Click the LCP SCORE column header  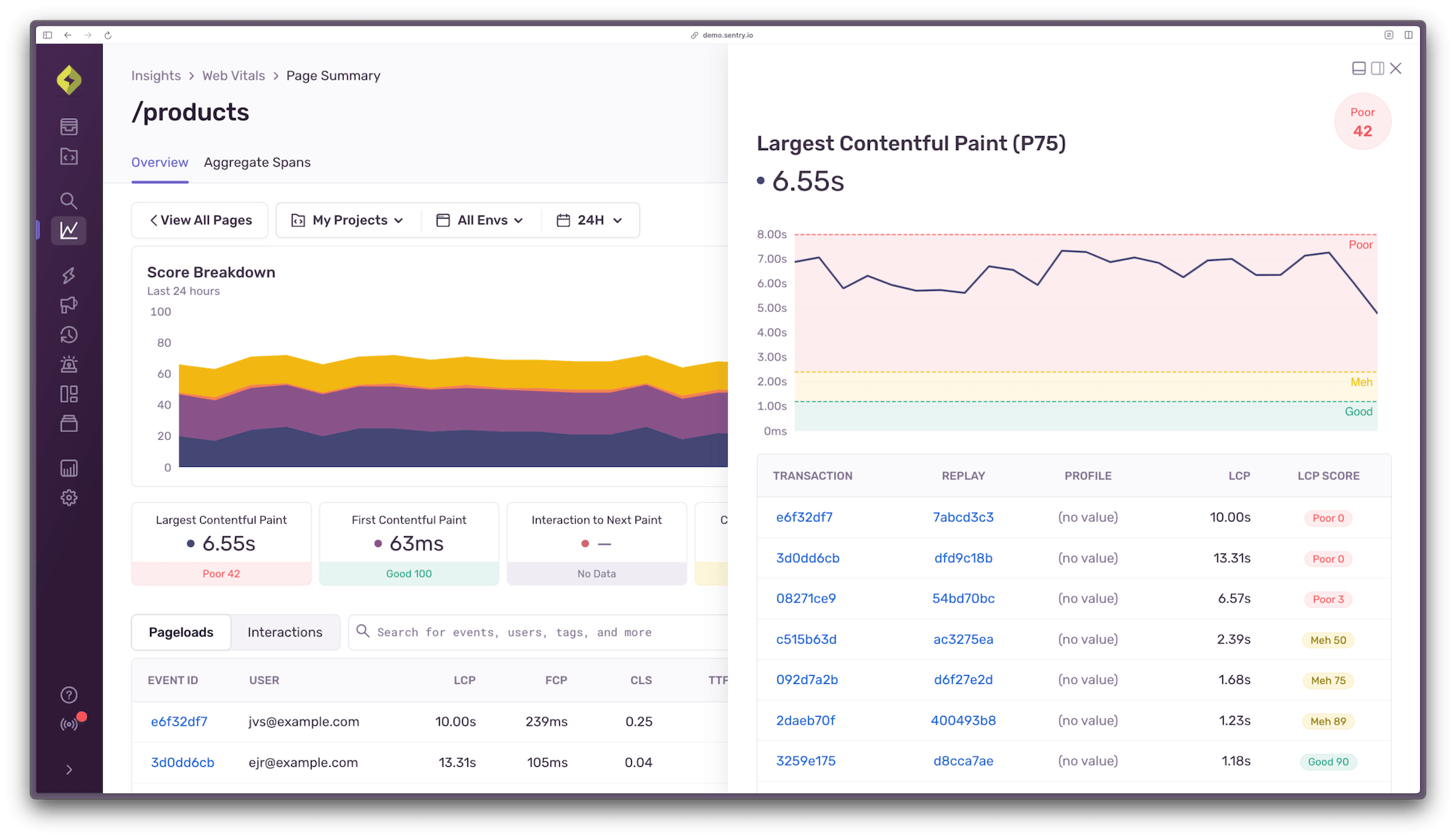pyautogui.click(x=1329, y=476)
